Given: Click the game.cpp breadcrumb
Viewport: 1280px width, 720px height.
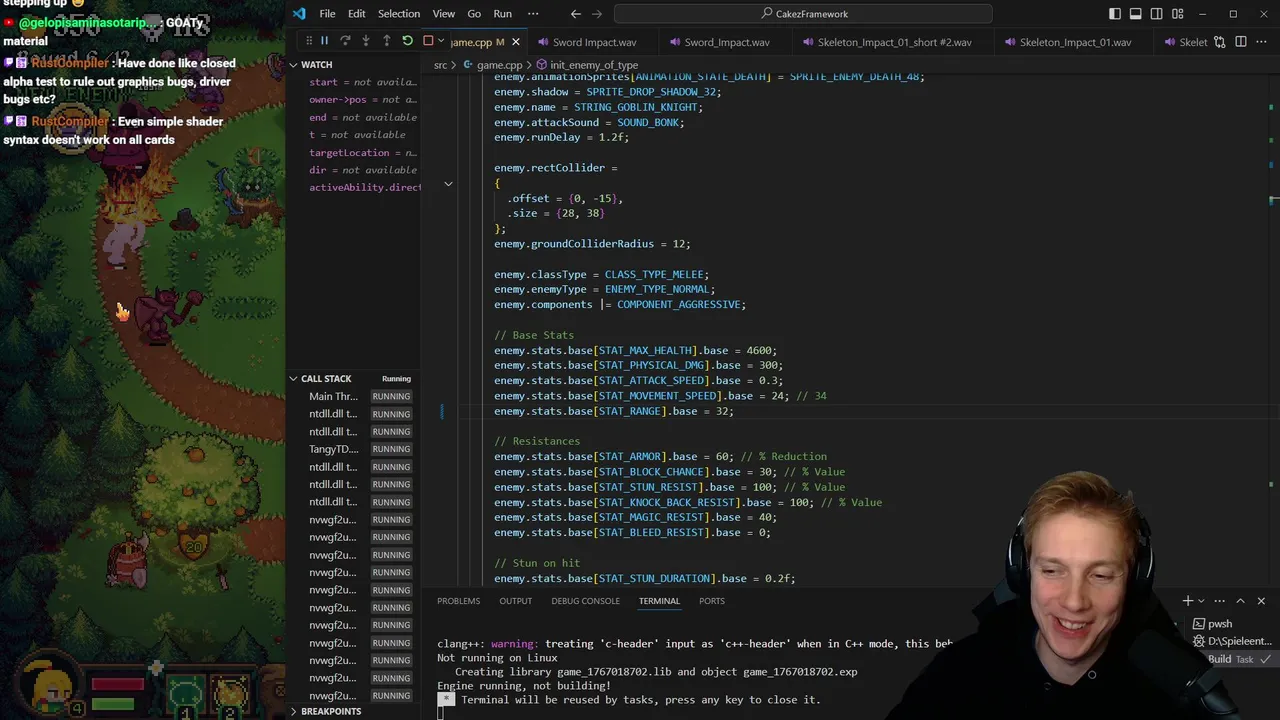Looking at the screenshot, I should 499,65.
